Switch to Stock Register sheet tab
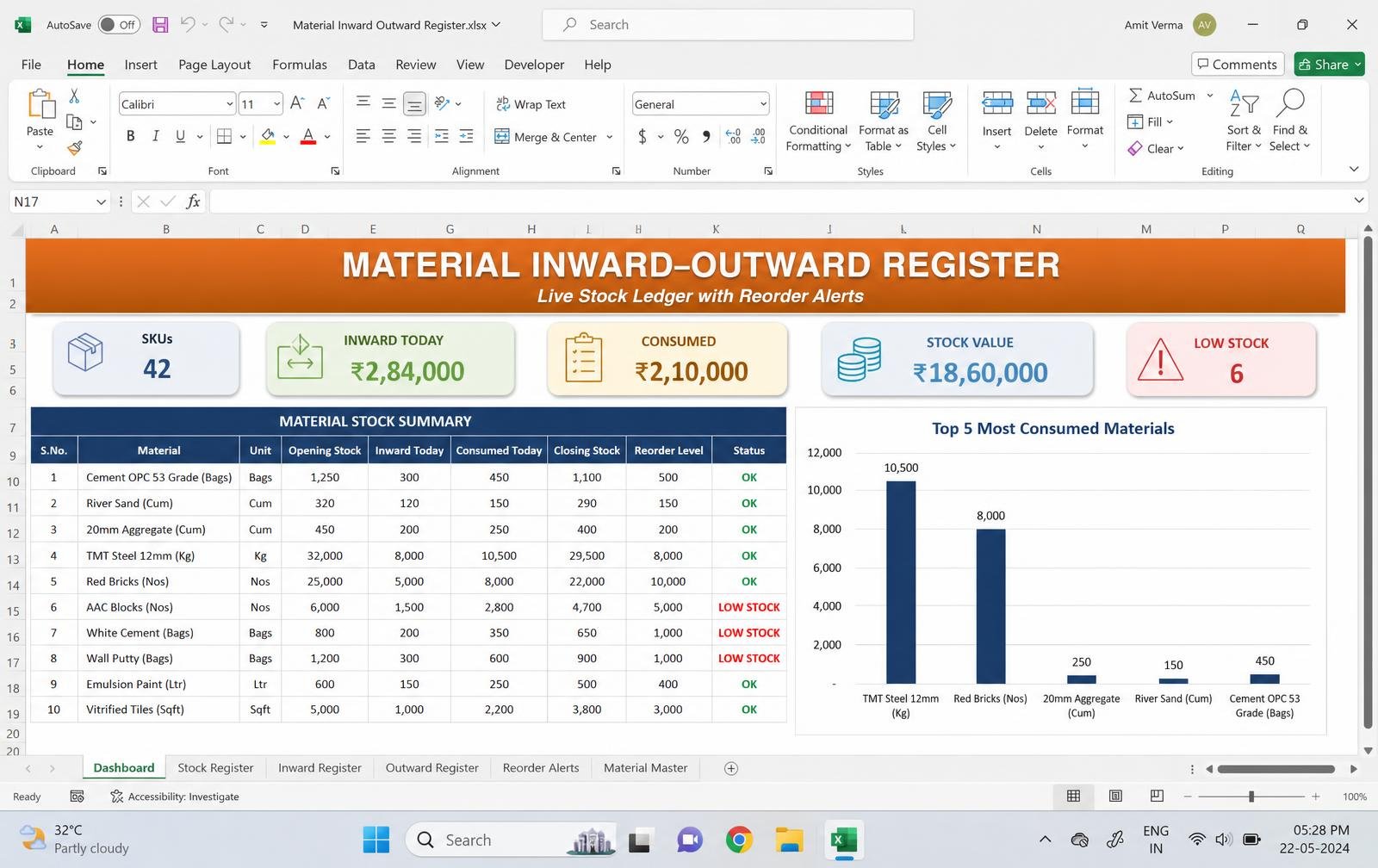Screen dimensions: 1378x868 coord(215,768)
